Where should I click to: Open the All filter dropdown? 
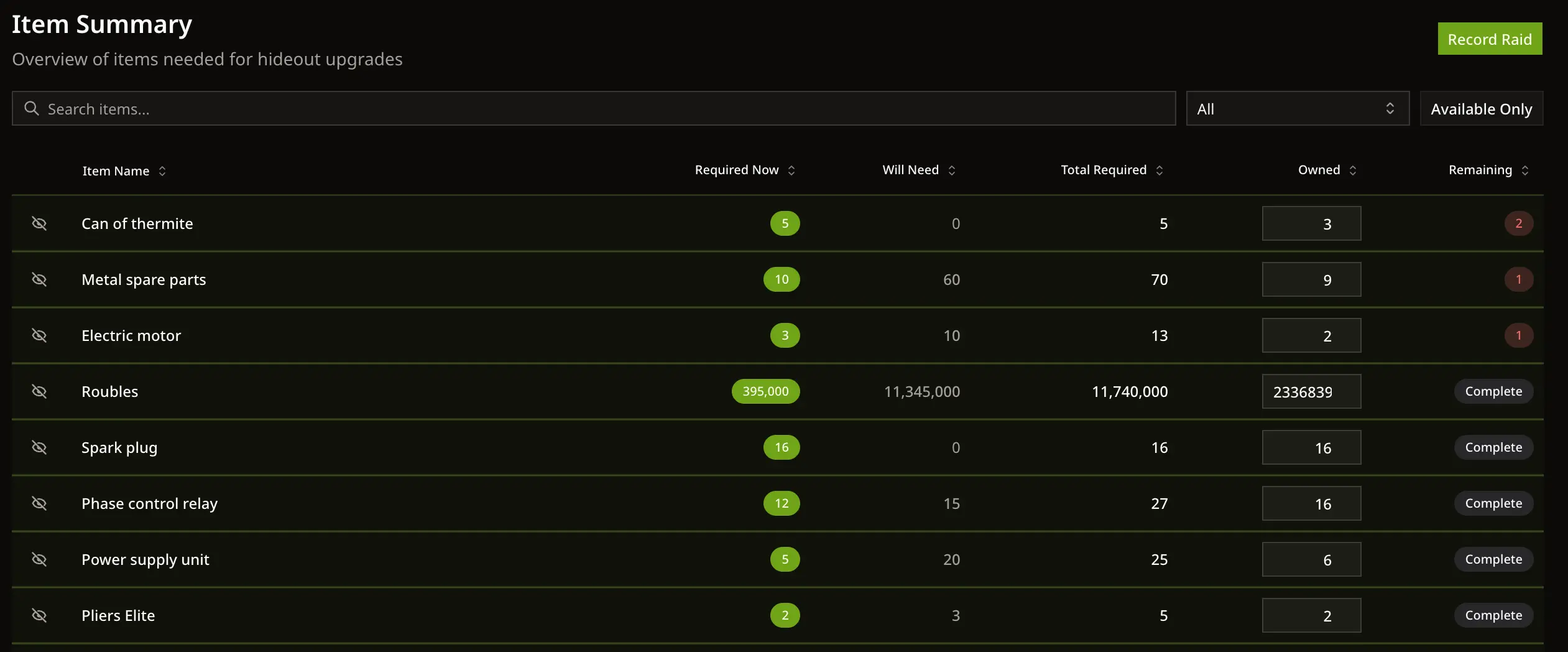pyautogui.click(x=1297, y=108)
